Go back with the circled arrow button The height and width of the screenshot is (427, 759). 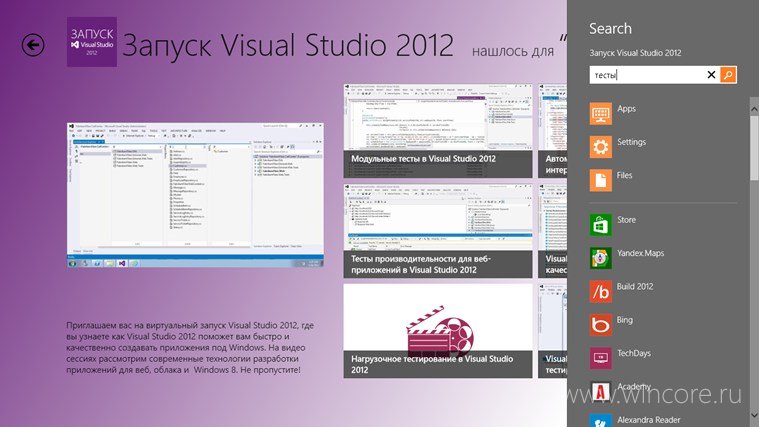click(x=33, y=45)
